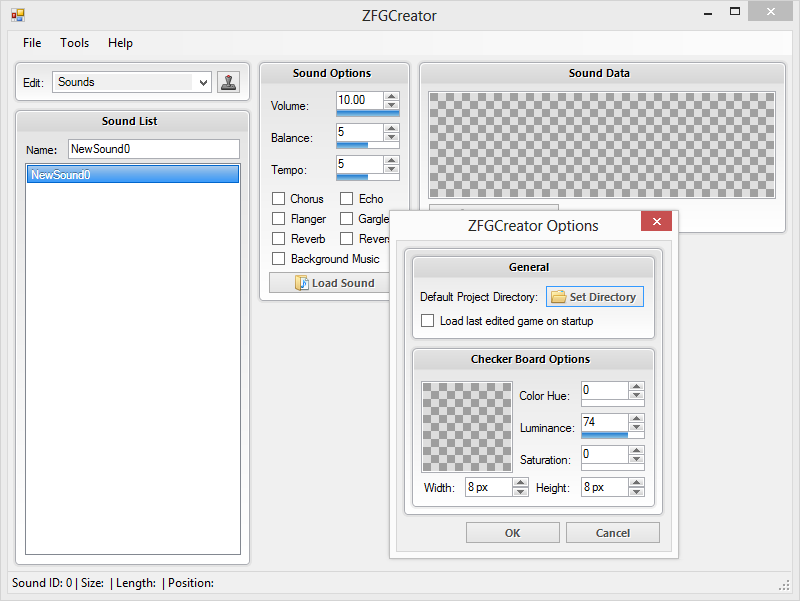Click the Luminance slider bar

coord(613,435)
